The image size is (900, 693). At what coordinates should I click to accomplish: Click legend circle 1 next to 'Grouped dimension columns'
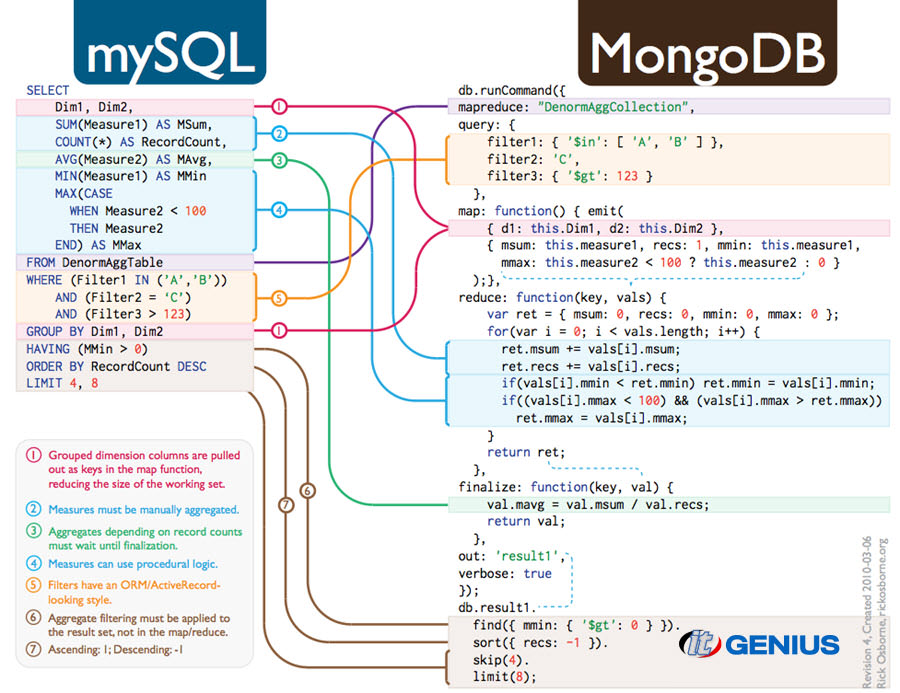(34, 455)
